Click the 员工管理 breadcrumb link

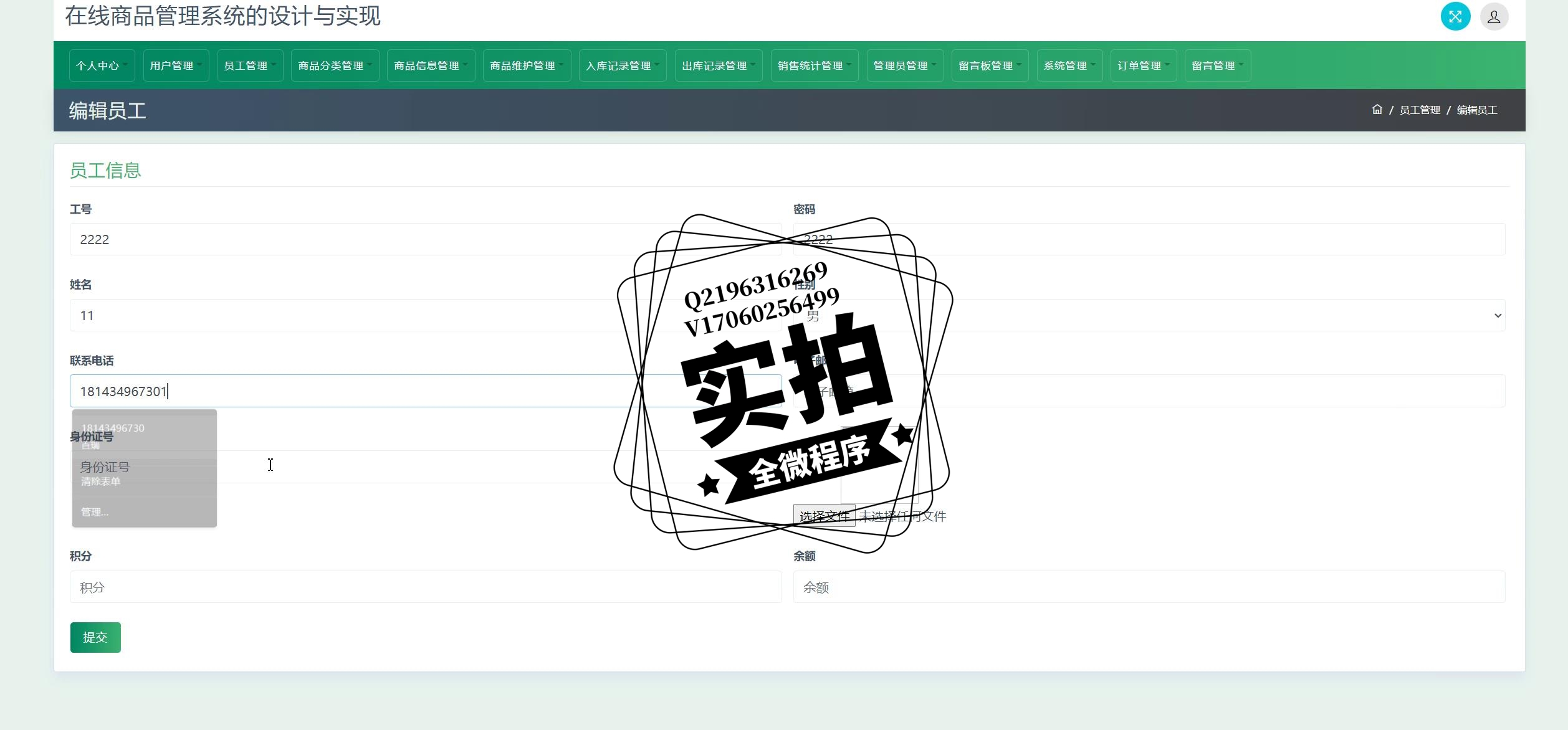[x=1420, y=110]
